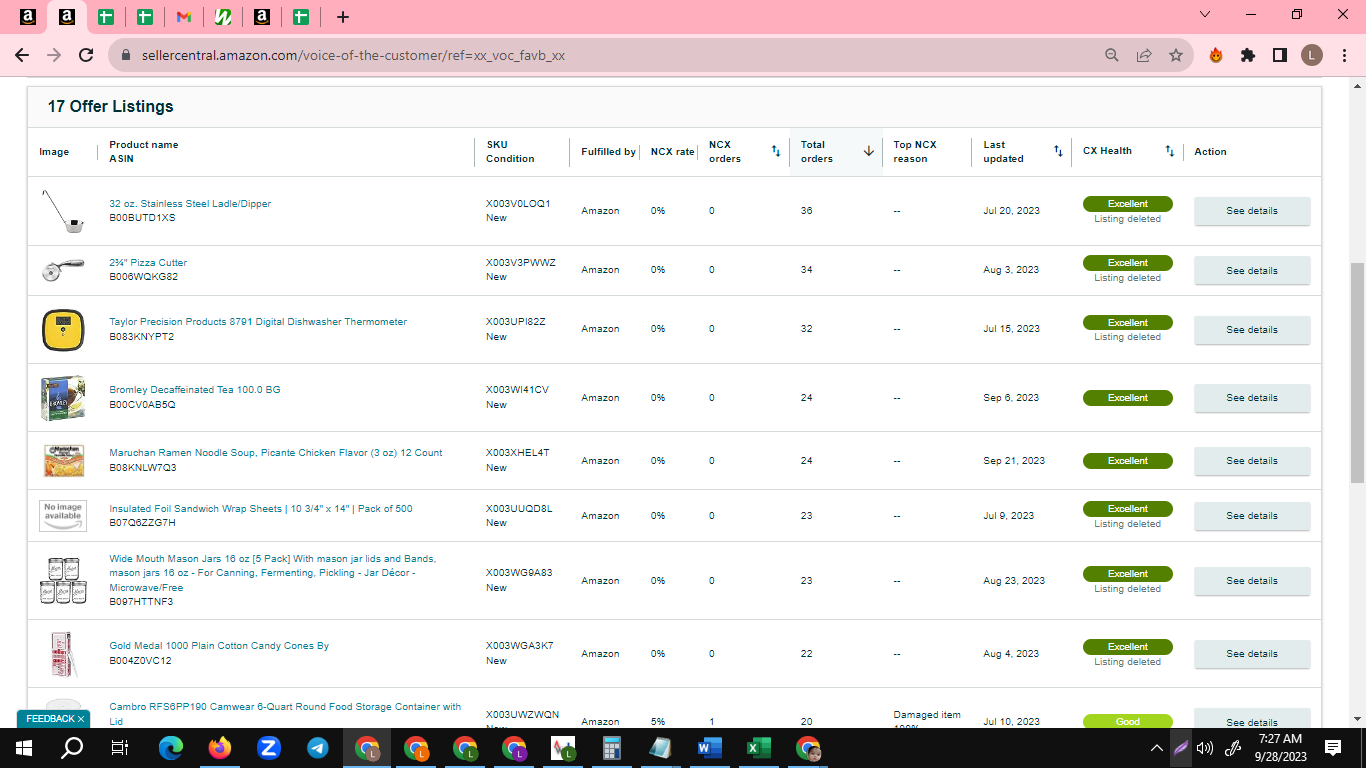Click the yellow dishwasher thermometer thumbnail
Image resolution: width=1366 pixels, height=768 pixels.
pos(62,330)
